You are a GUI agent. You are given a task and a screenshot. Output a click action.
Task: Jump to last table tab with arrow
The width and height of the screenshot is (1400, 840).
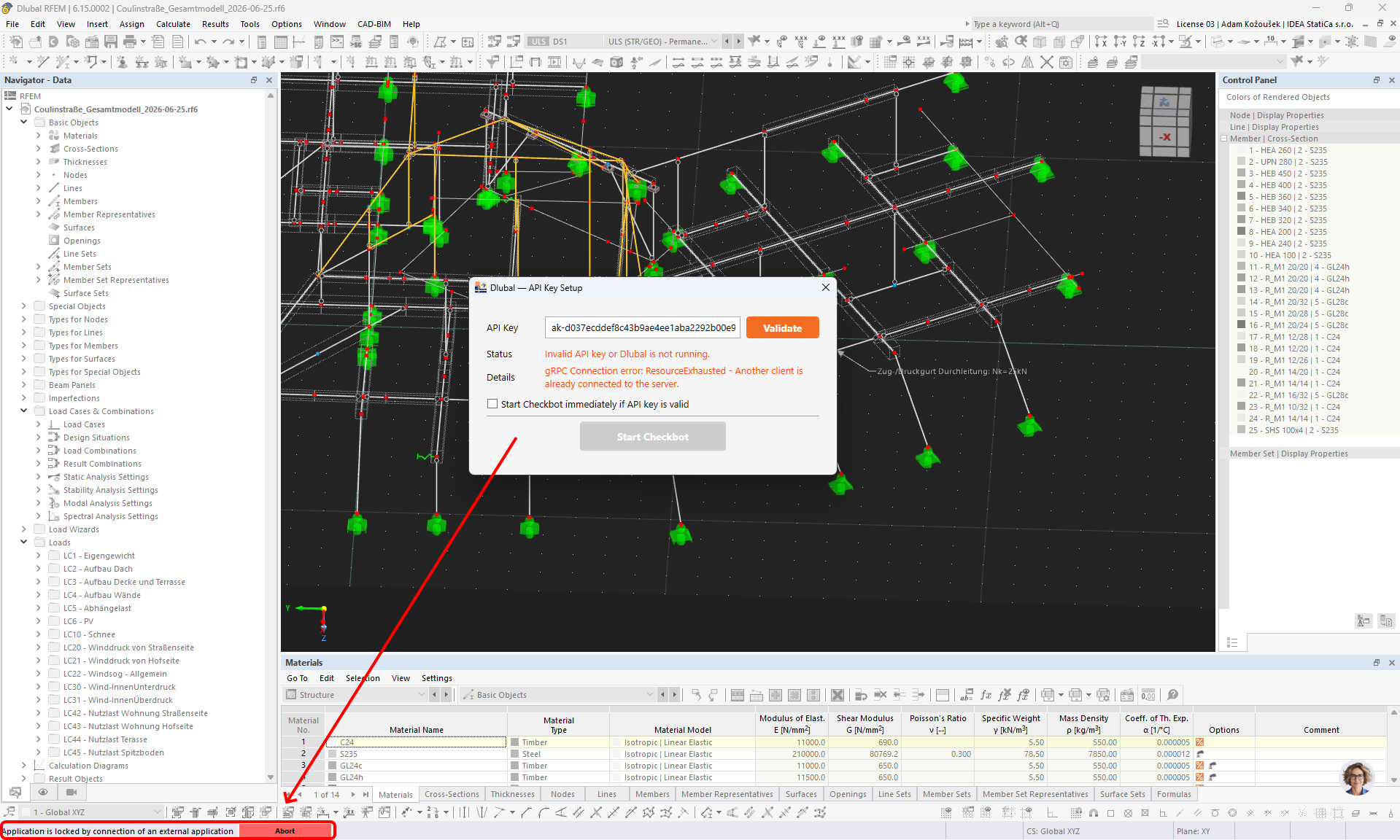pyautogui.click(x=366, y=795)
